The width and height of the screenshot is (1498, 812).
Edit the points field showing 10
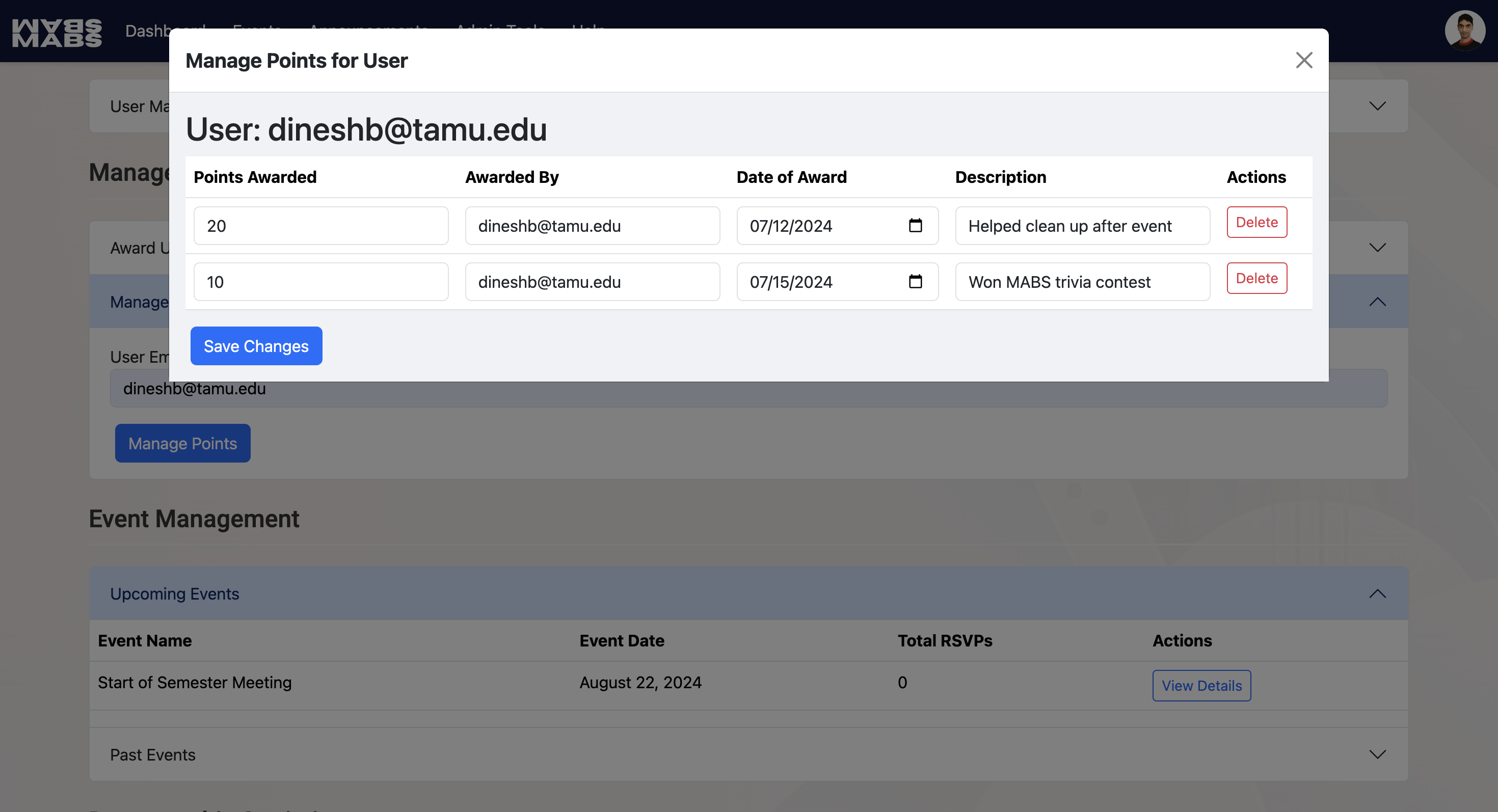(320, 282)
